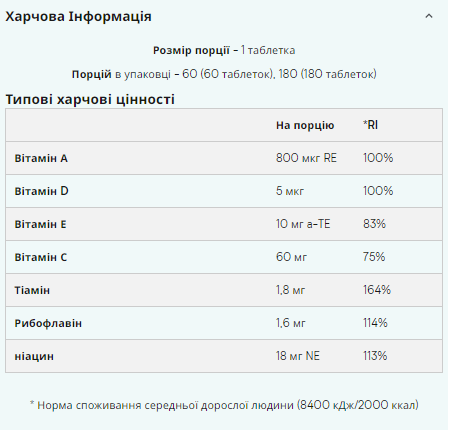Screen dimensions: 449x430
Task: Collapse the Харчова Інформація section chevron
Action: [x=429, y=16]
